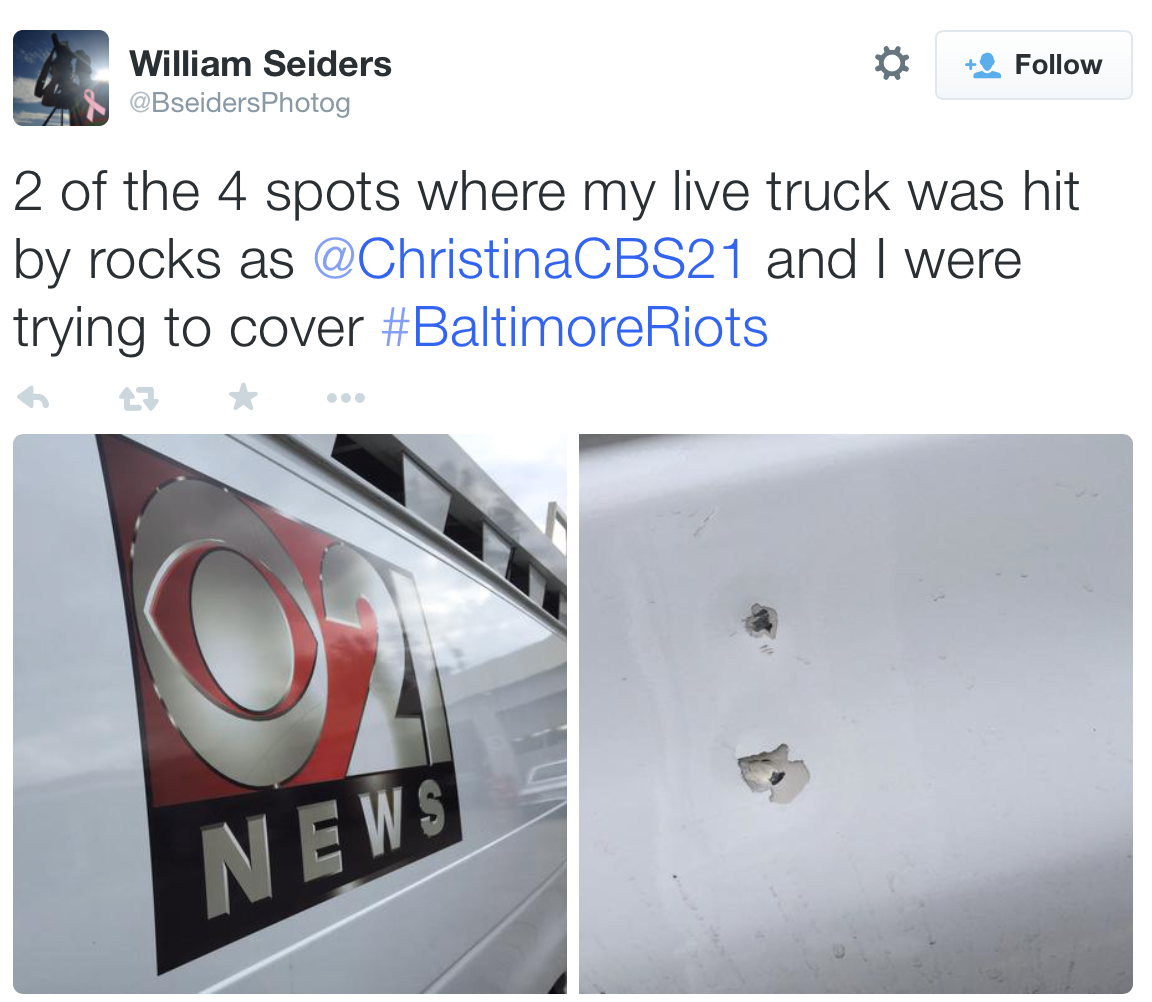The height and width of the screenshot is (1002, 1152).
Task: Open the William Seiders name link
Action: pos(261,64)
